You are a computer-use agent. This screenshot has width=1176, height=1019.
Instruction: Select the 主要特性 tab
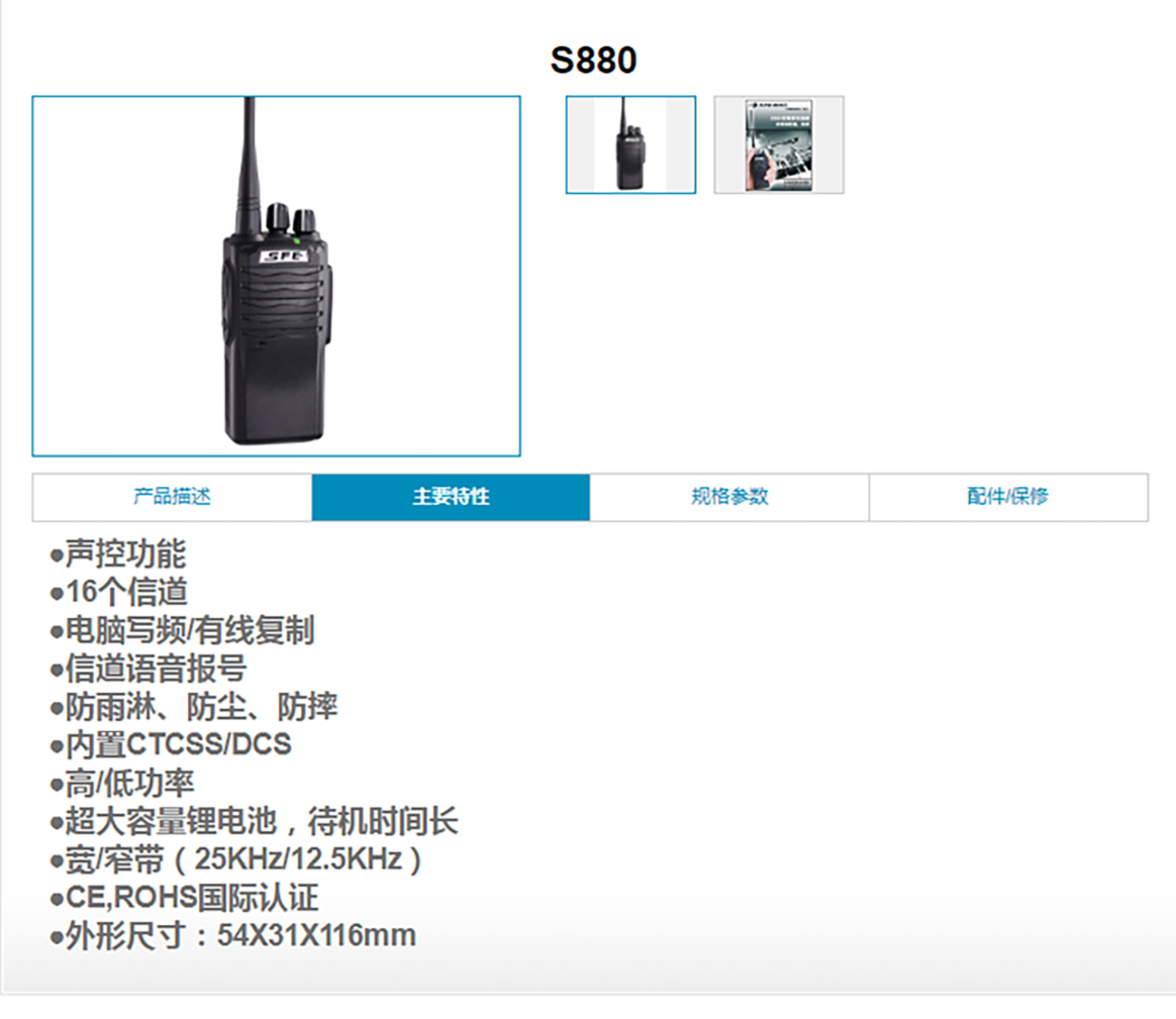coord(451,497)
